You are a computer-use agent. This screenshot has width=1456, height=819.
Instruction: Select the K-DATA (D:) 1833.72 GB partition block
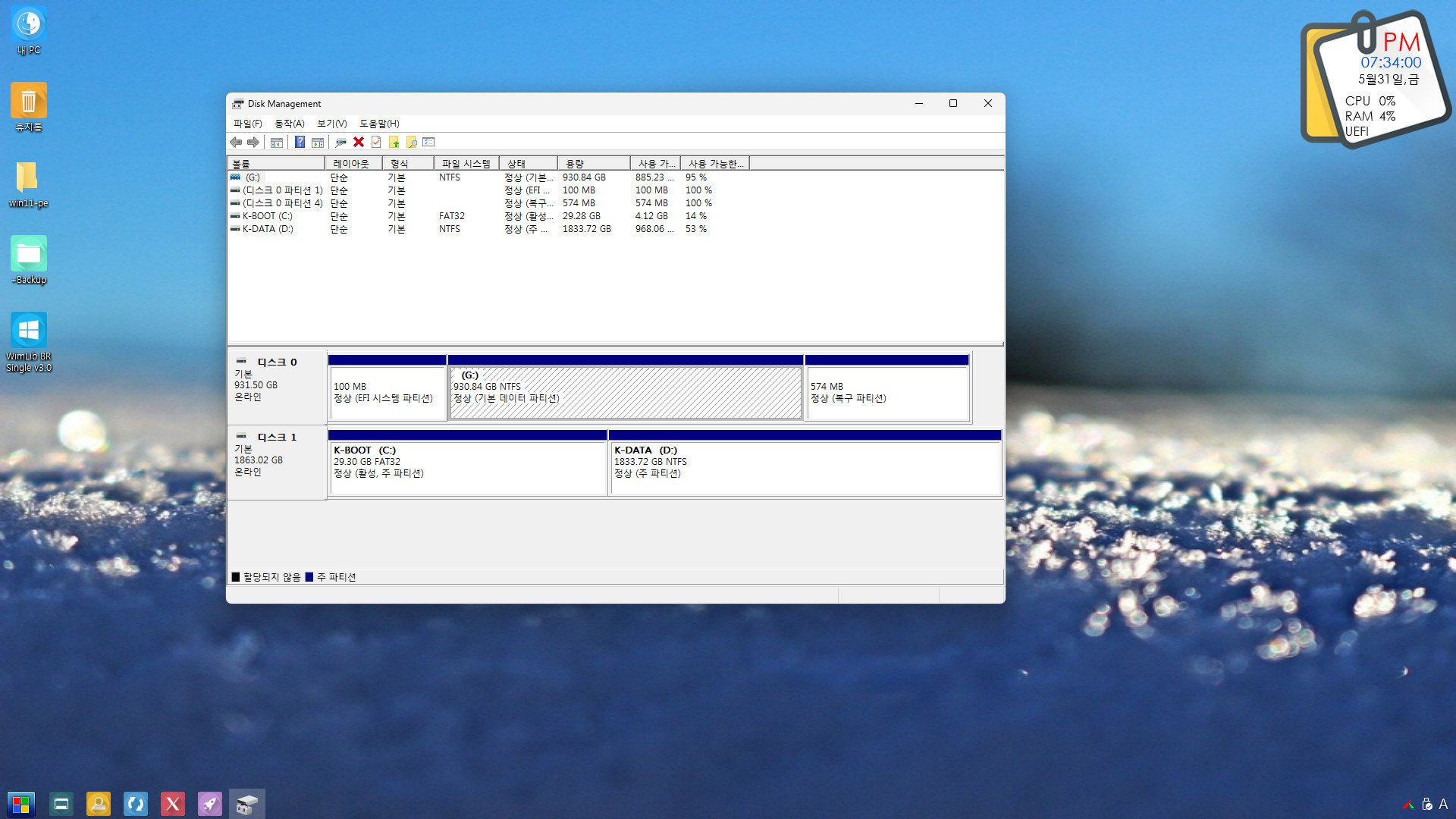click(805, 463)
